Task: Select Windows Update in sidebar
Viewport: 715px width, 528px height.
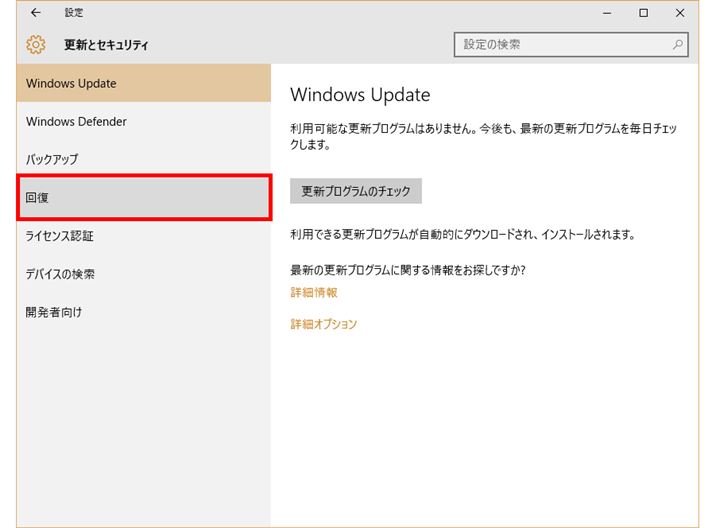Action: [x=144, y=83]
